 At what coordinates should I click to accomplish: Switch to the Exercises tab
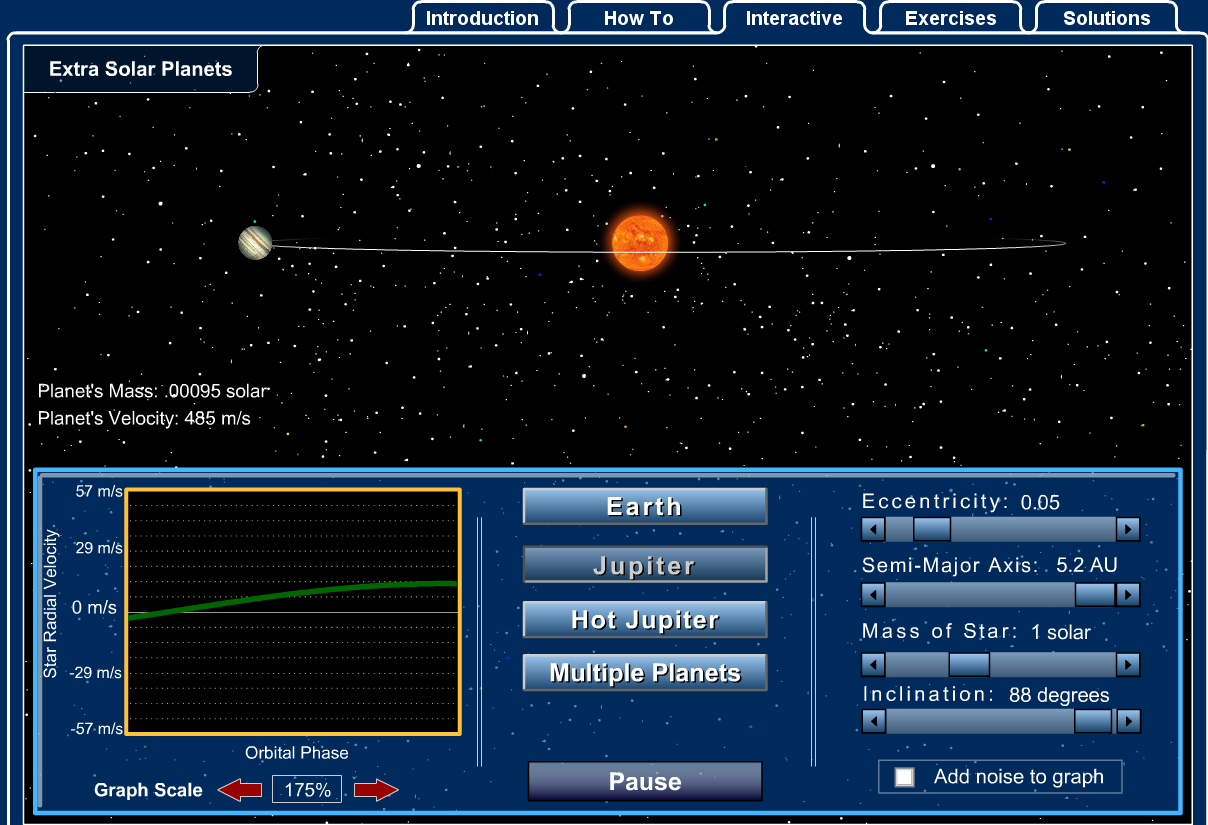tap(950, 18)
